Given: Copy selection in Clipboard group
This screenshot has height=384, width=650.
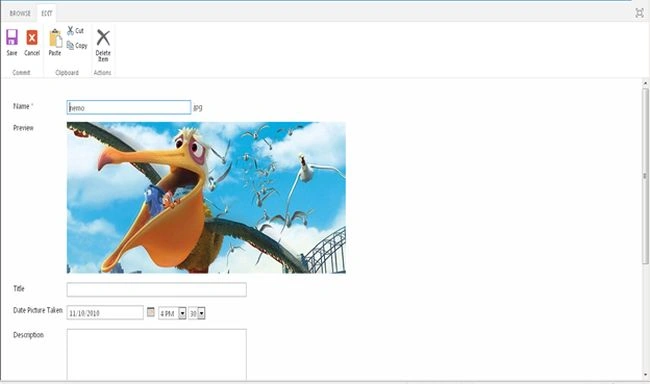Looking at the screenshot, I should coord(77,46).
